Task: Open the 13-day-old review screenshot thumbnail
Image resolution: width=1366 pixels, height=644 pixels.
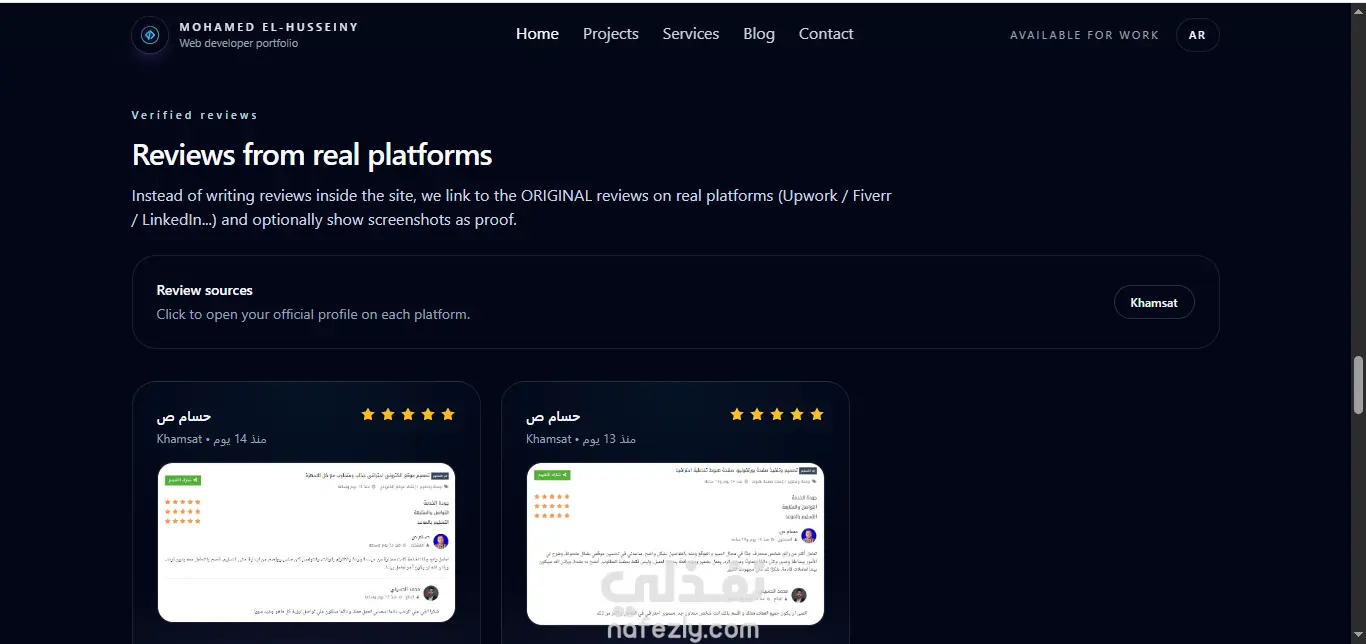Action: (x=675, y=544)
